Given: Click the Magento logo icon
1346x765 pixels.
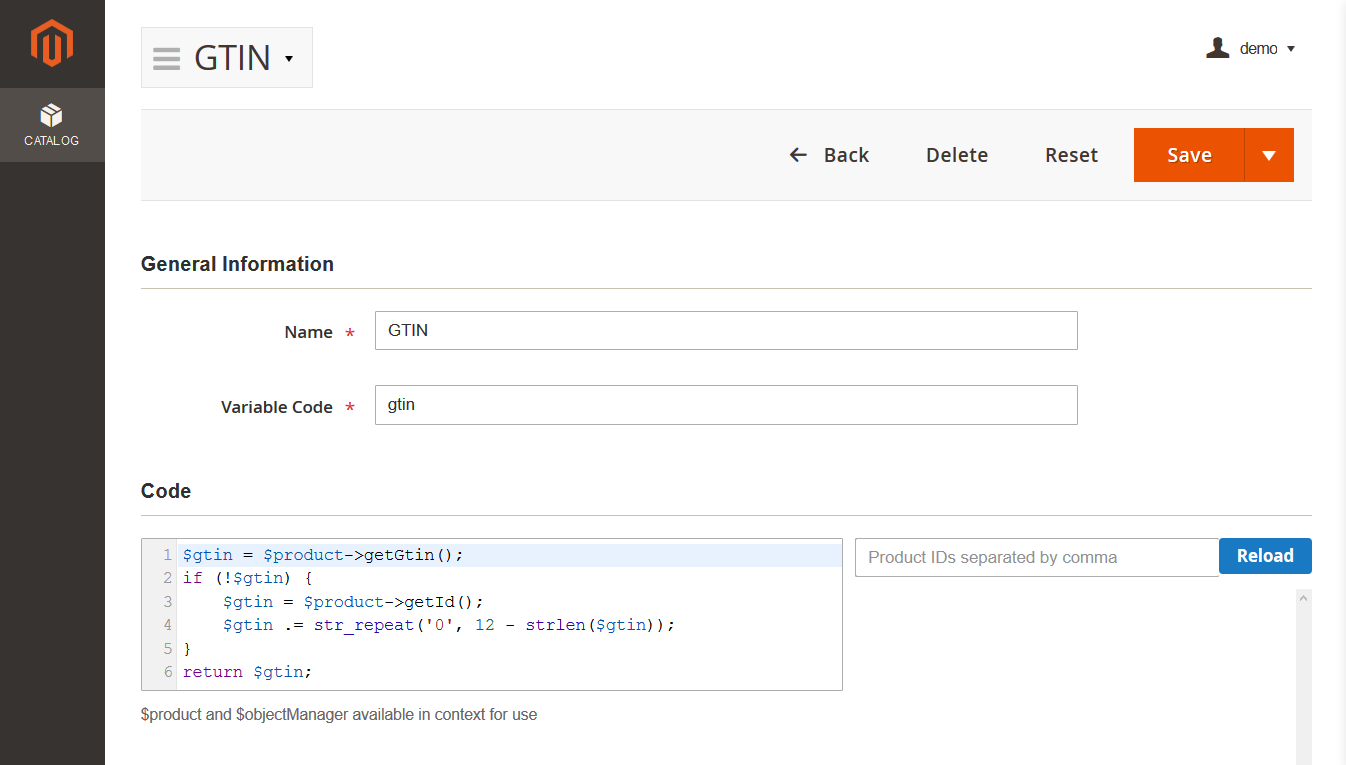Looking at the screenshot, I should pyautogui.click(x=52, y=43).
